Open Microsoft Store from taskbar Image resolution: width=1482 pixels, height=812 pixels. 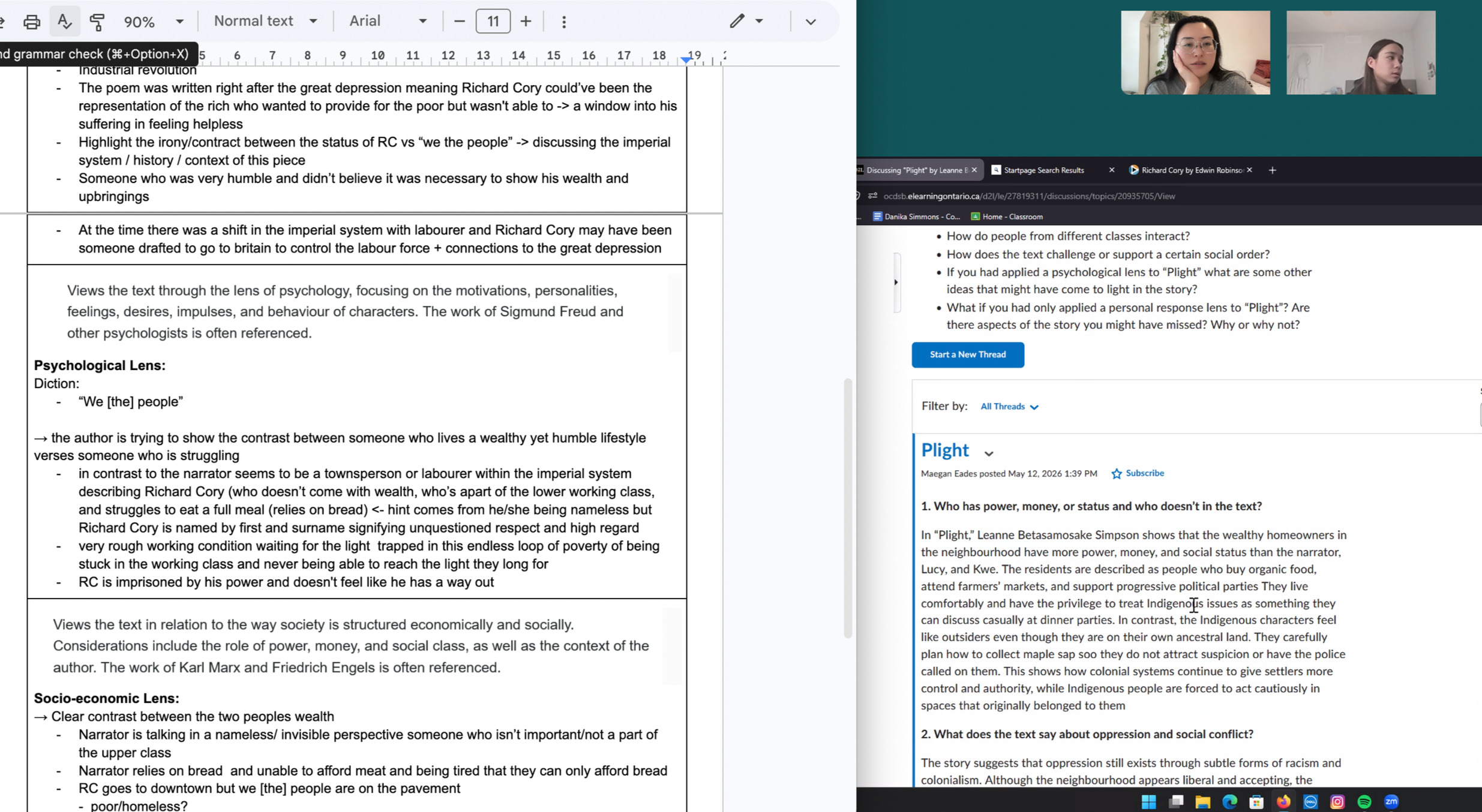tap(1256, 801)
